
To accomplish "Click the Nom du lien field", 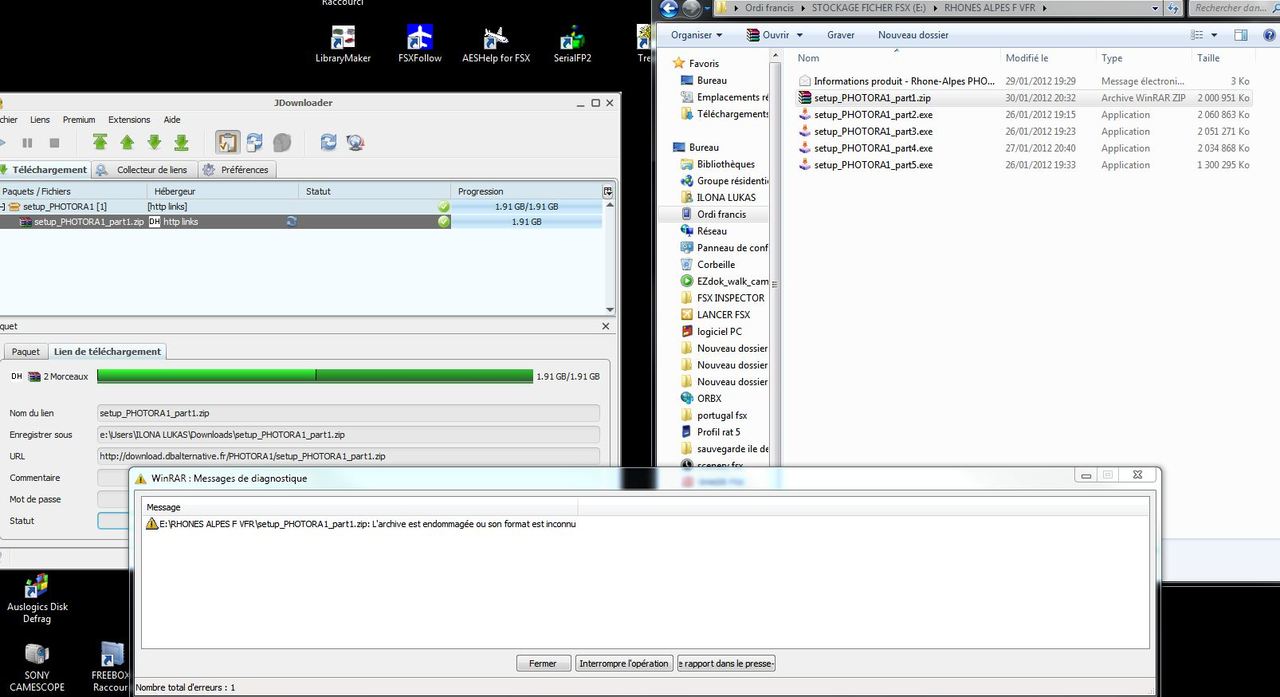I will pyautogui.click(x=349, y=413).
